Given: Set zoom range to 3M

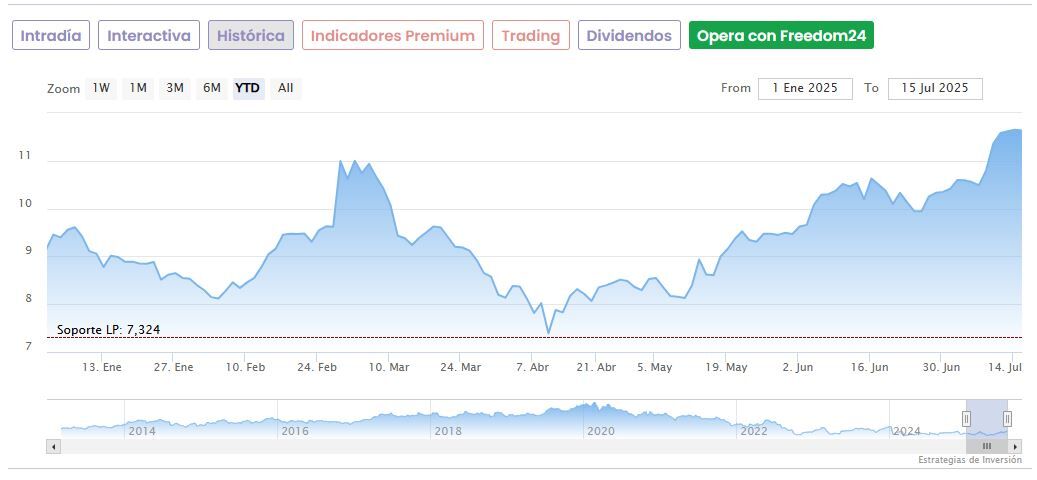Looking at the screenshot, I should click(175, 88).
